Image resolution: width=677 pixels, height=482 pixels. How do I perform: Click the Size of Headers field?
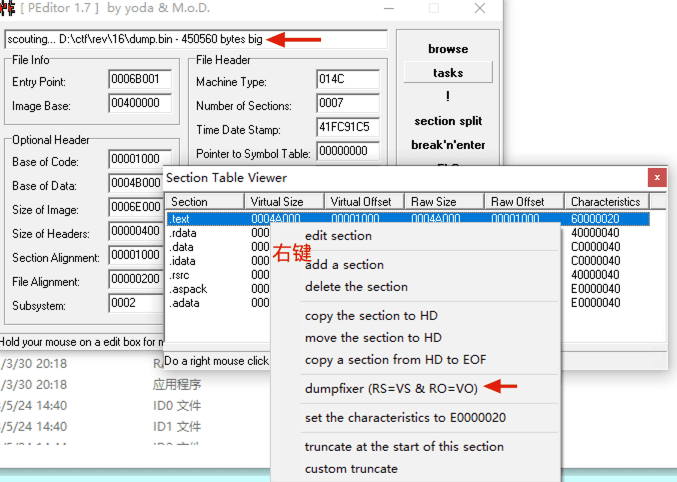pyautogui.click(x=136, y=231)
